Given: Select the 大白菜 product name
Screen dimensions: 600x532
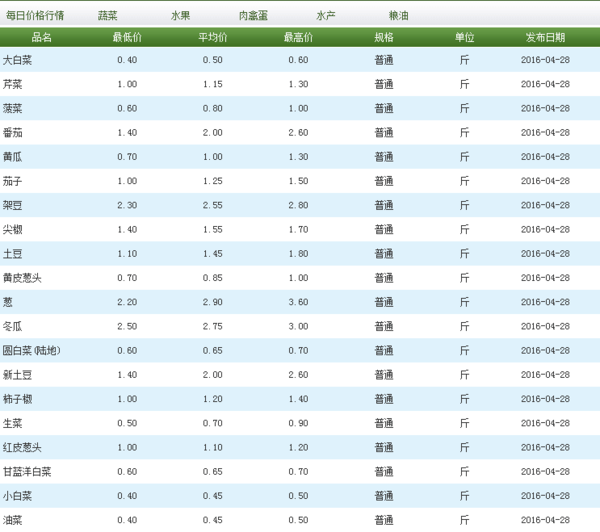Looking at the screenshot, I should [x=17, y=60].
